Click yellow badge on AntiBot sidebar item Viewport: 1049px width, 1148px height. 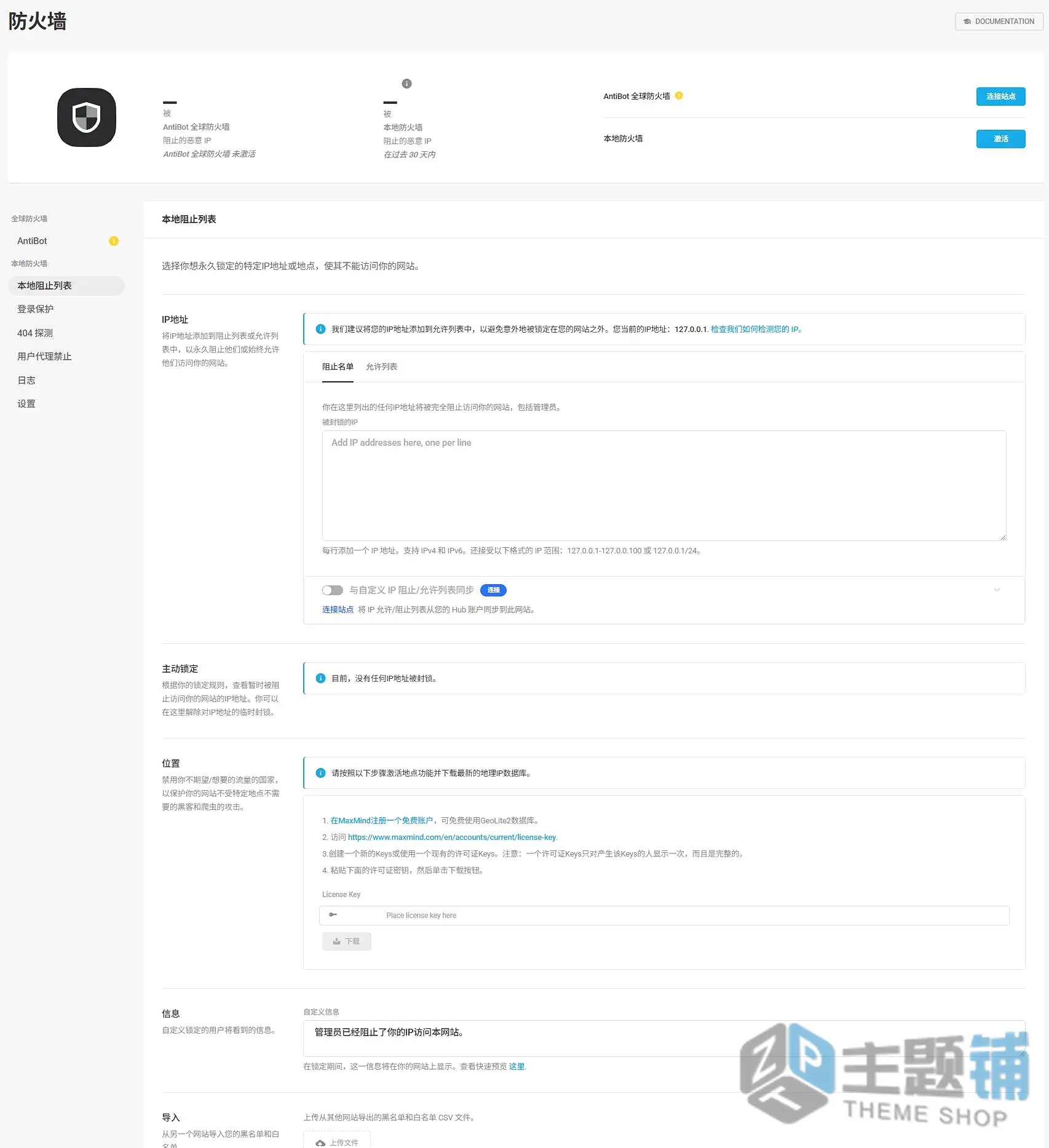point(114,241)
